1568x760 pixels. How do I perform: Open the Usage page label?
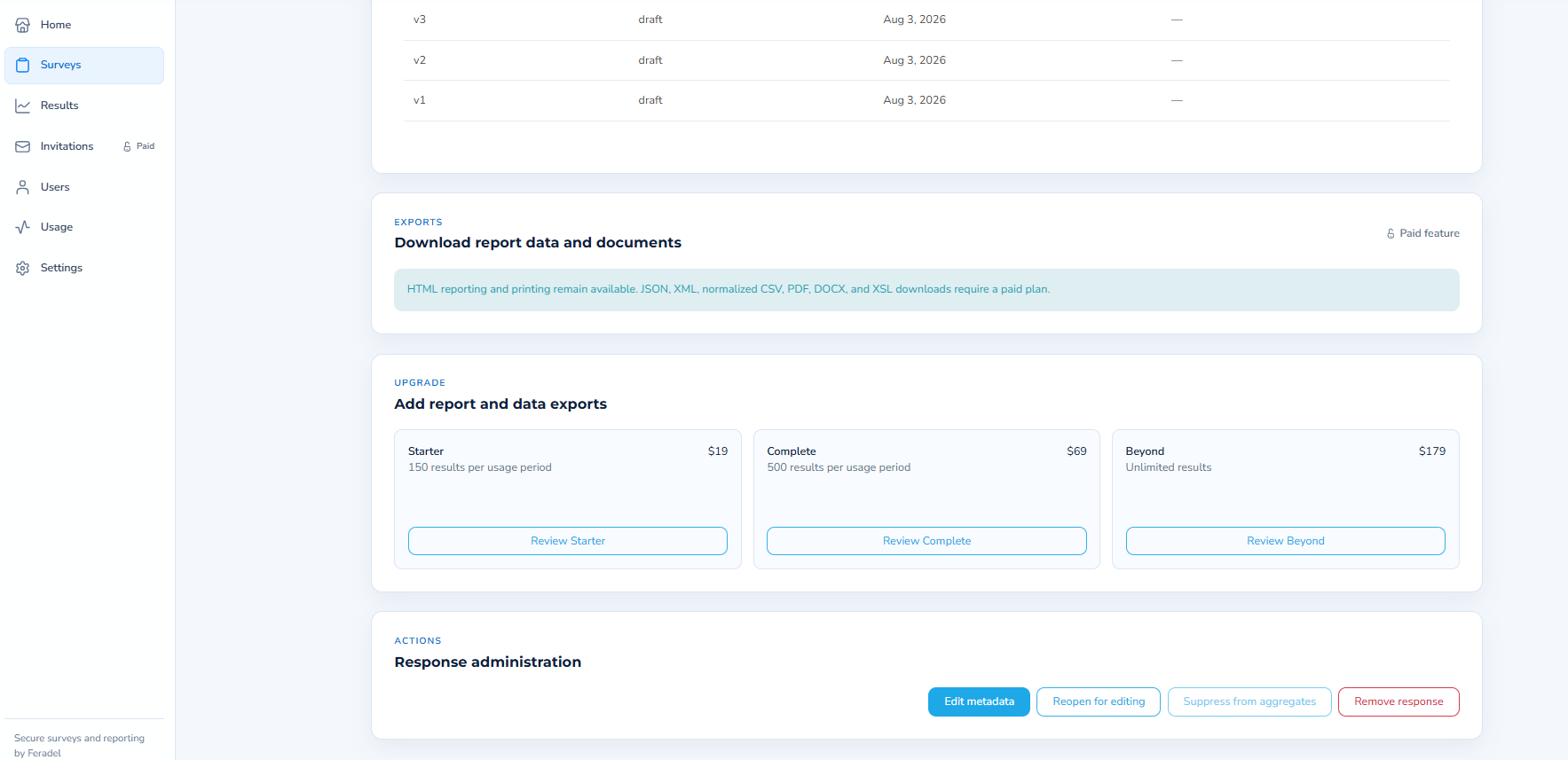coord(57,227)
